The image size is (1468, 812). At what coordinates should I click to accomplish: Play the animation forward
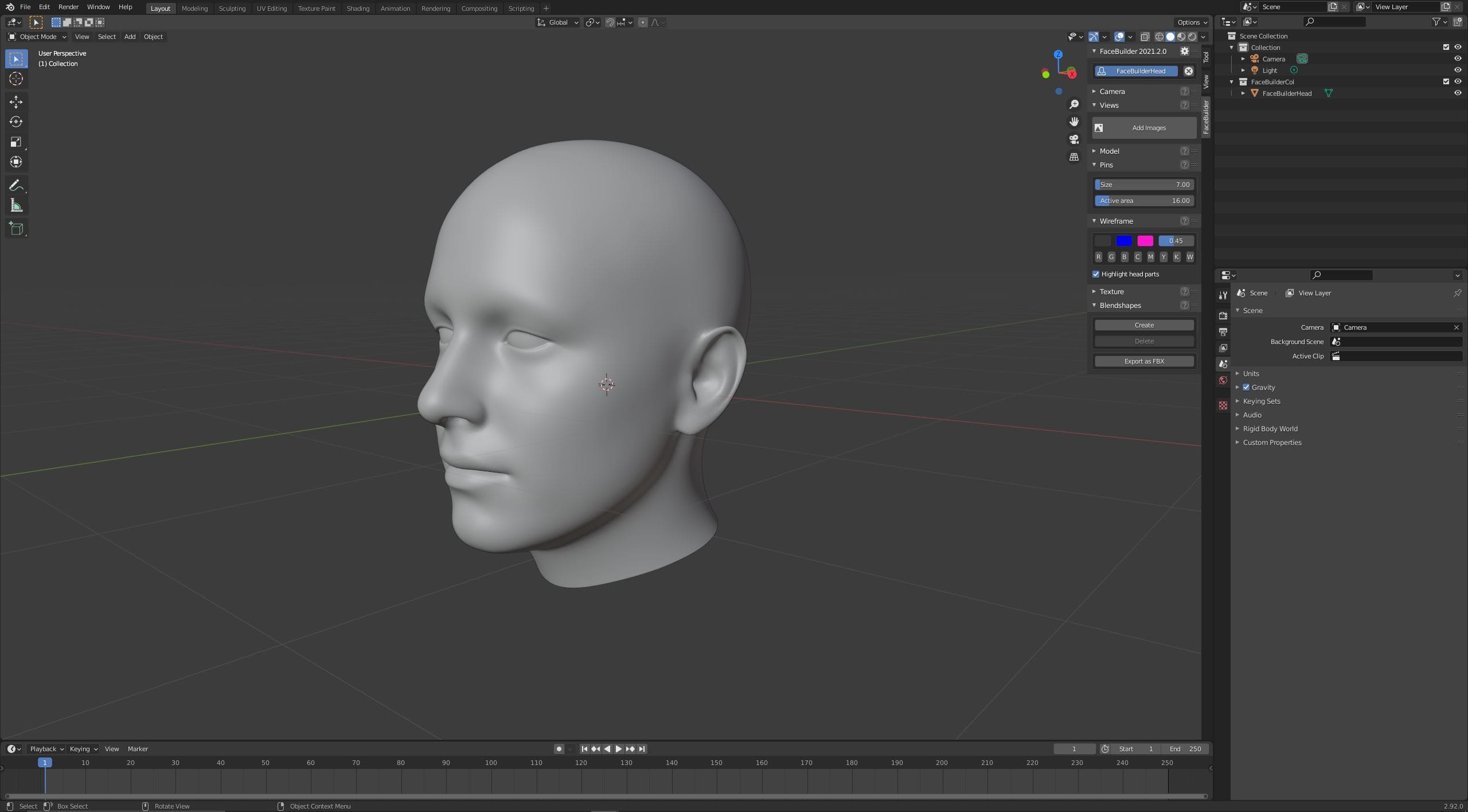tap(618, 748)
